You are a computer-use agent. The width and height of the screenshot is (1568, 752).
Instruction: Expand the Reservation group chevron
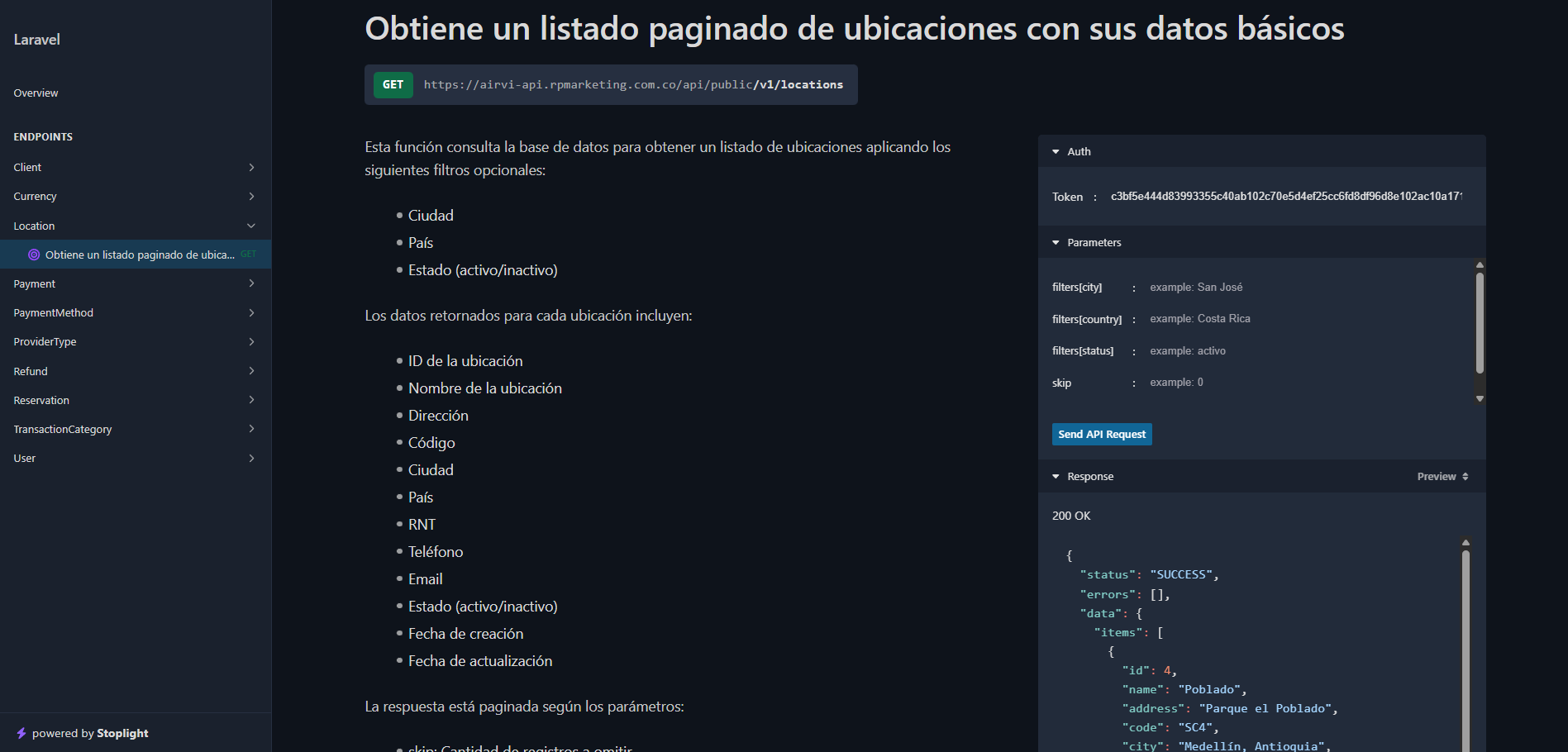(251, 400)
